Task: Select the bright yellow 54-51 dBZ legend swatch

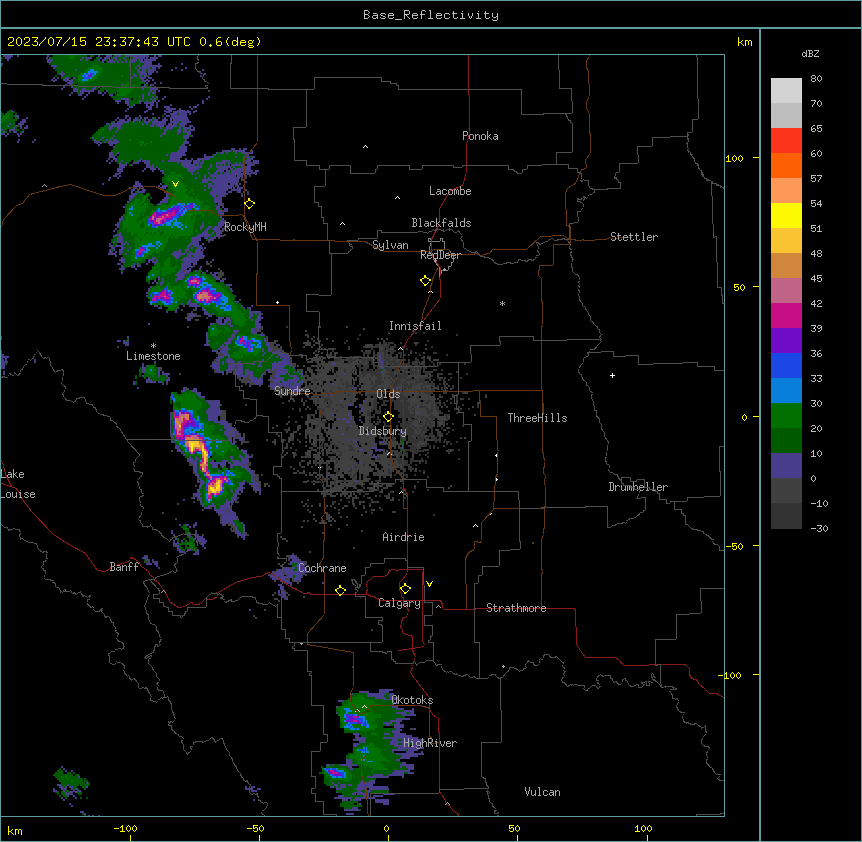Action: [x=786, y=216]
